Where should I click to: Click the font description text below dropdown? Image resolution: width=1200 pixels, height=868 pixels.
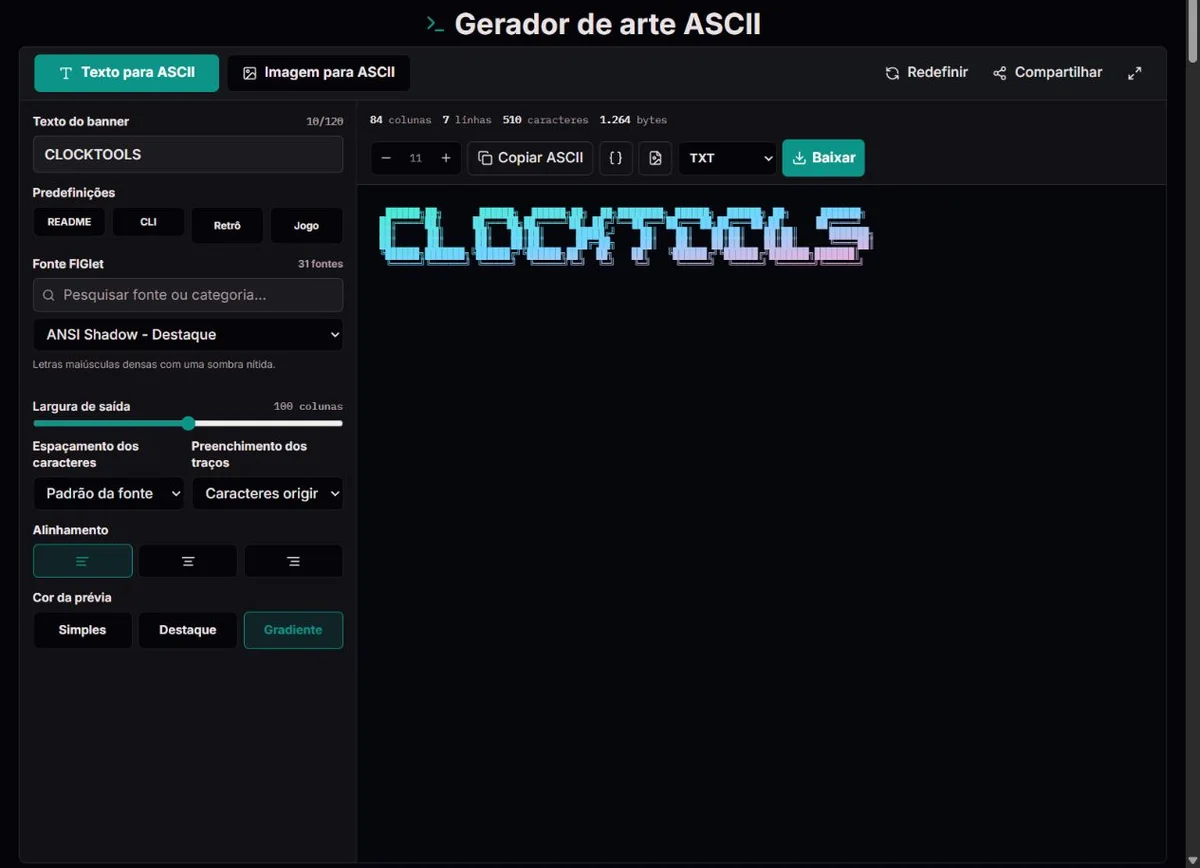click(x=154, y=365)
